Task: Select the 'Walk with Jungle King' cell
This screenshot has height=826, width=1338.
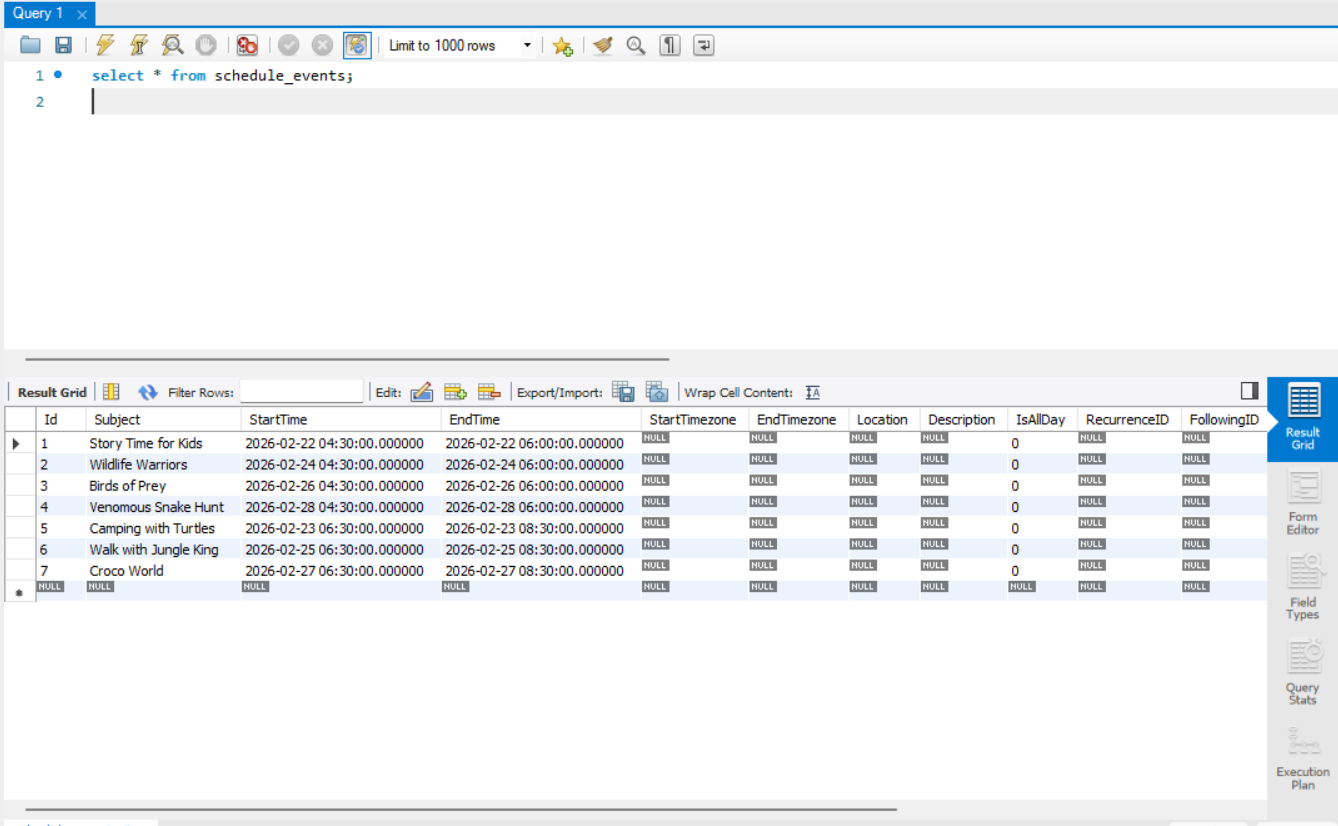Action: tap(163, 549)
